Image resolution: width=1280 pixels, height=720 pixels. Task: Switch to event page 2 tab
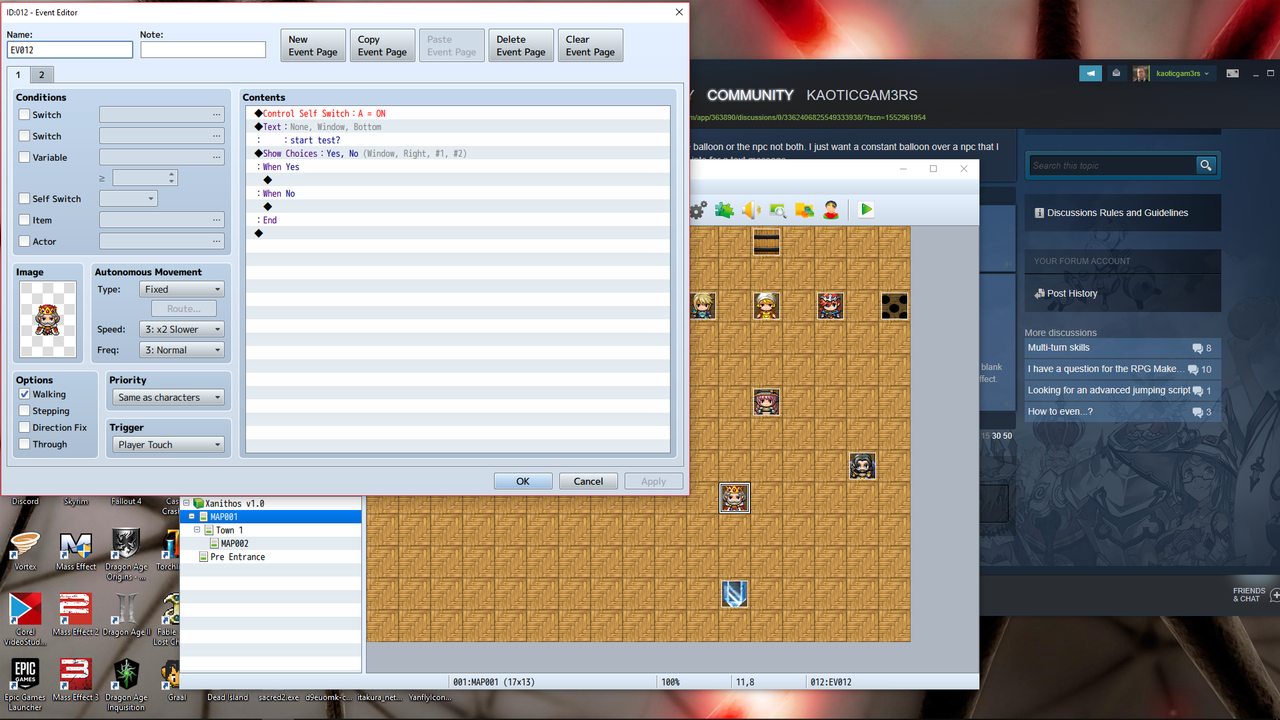coord(41,74)
